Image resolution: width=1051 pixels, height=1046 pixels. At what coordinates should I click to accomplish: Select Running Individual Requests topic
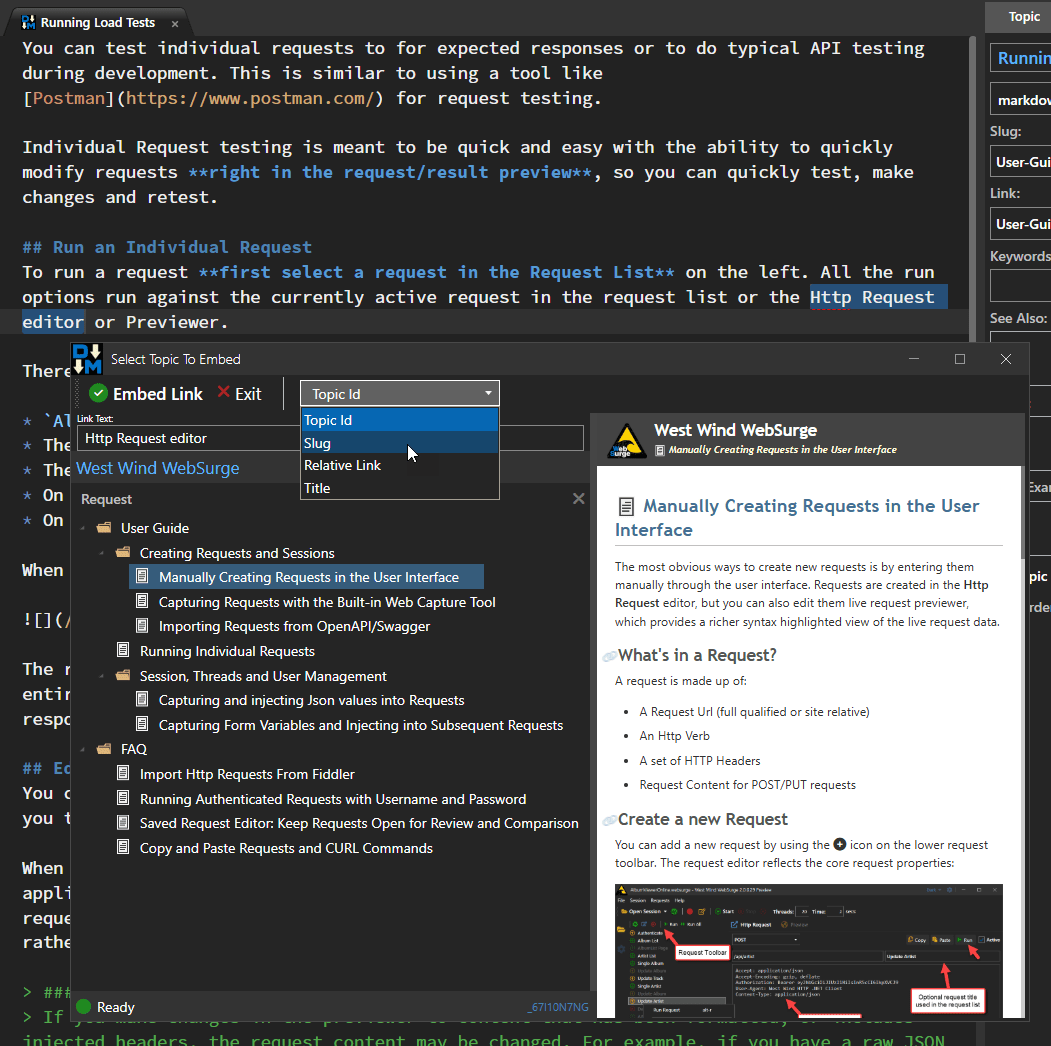point(227,651)
